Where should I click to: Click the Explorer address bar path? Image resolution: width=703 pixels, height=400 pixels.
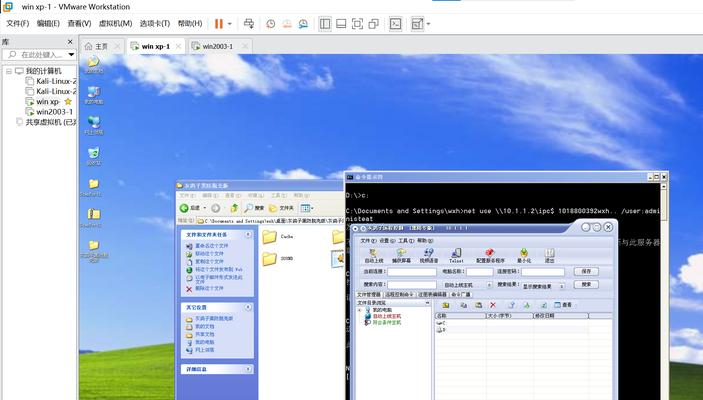point(271,221)
